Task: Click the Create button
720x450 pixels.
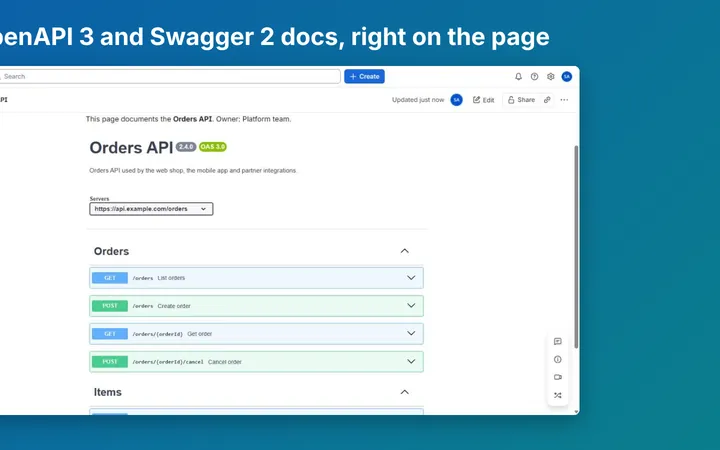Action: tap(365, 77)
